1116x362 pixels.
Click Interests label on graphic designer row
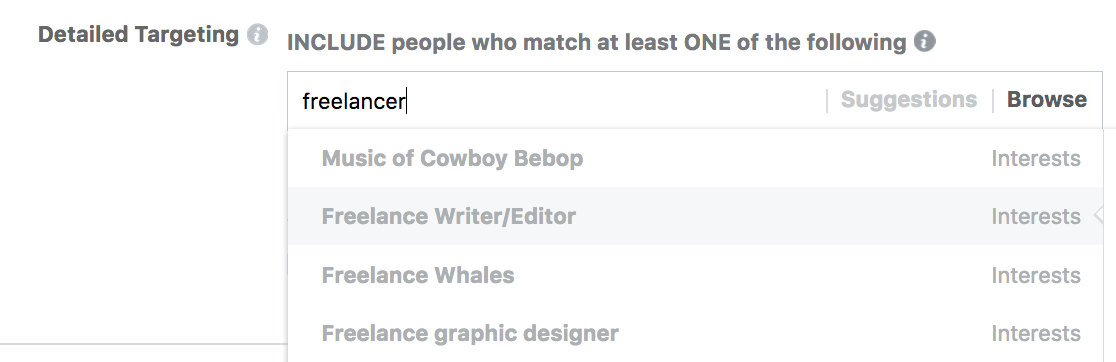(x=1036, y=334)
